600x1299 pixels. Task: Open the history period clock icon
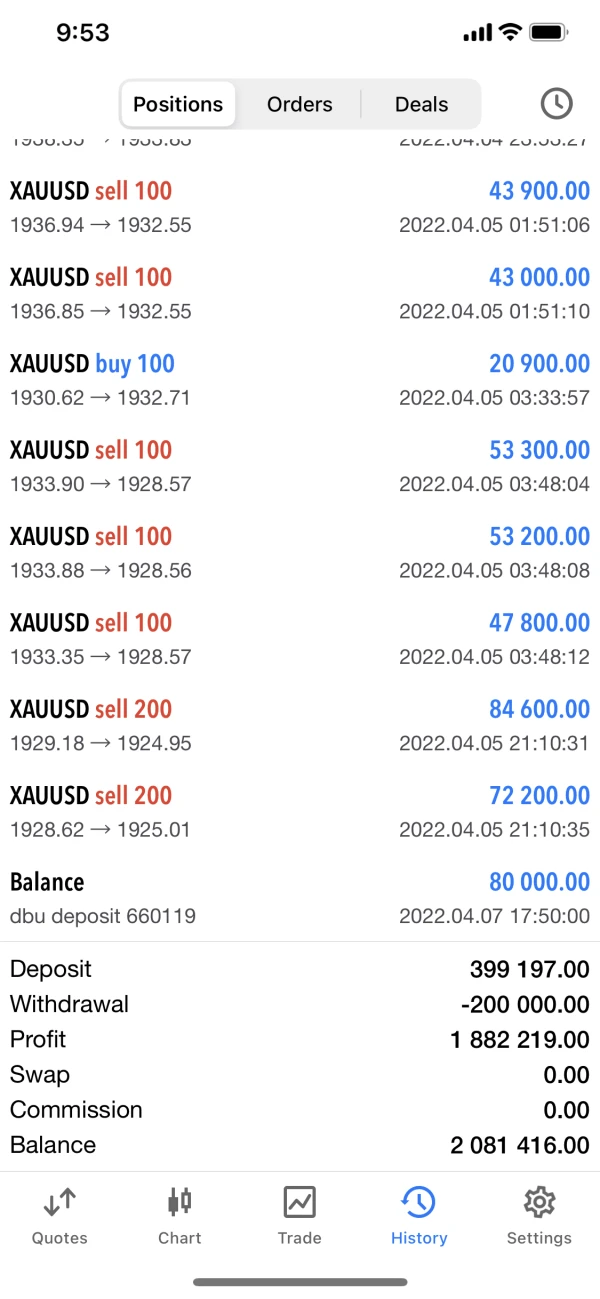tap(556, 103)
